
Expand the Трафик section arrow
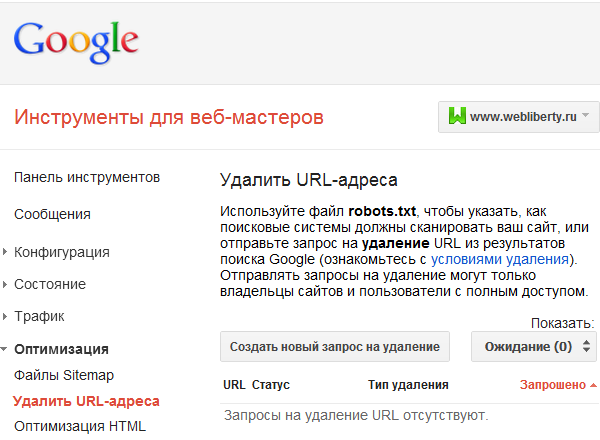[x=5, y=316]
